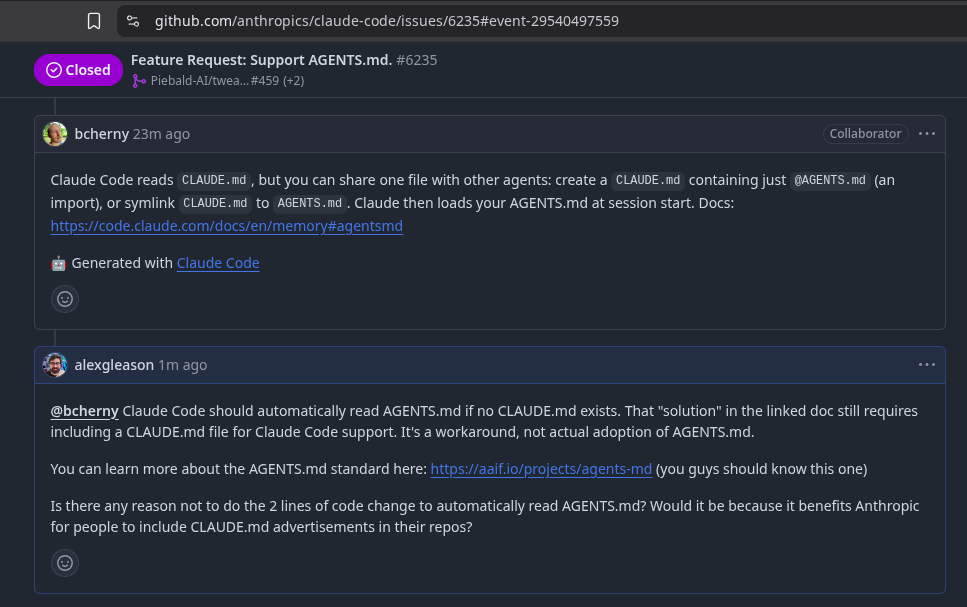Open options menu on alexgleason's comment
The height and width of the screenshot is (607, 967).
coord(926,365)
